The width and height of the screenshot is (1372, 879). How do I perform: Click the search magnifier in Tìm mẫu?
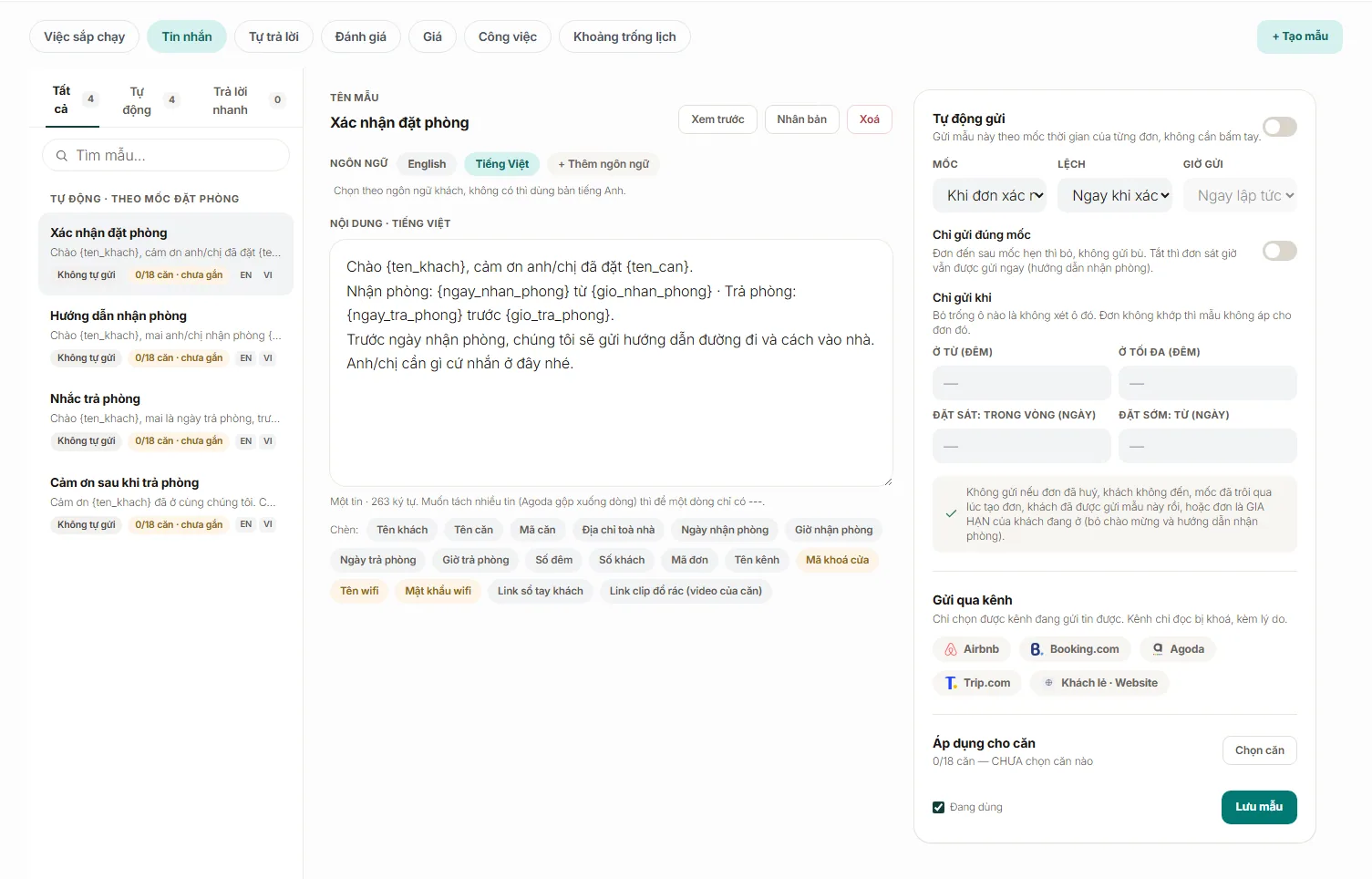coord(62,156)
